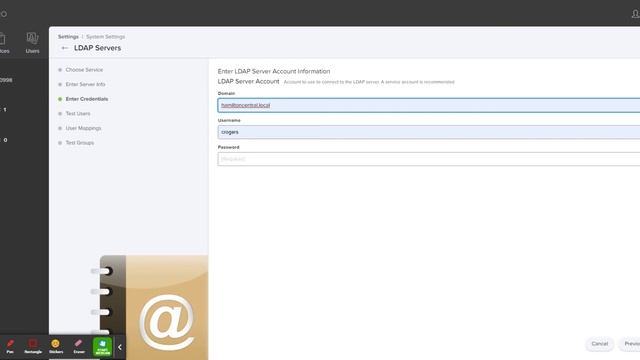Go to the User Mappings step
Screen dimensions: 640x360
click(x=83, y=128)
